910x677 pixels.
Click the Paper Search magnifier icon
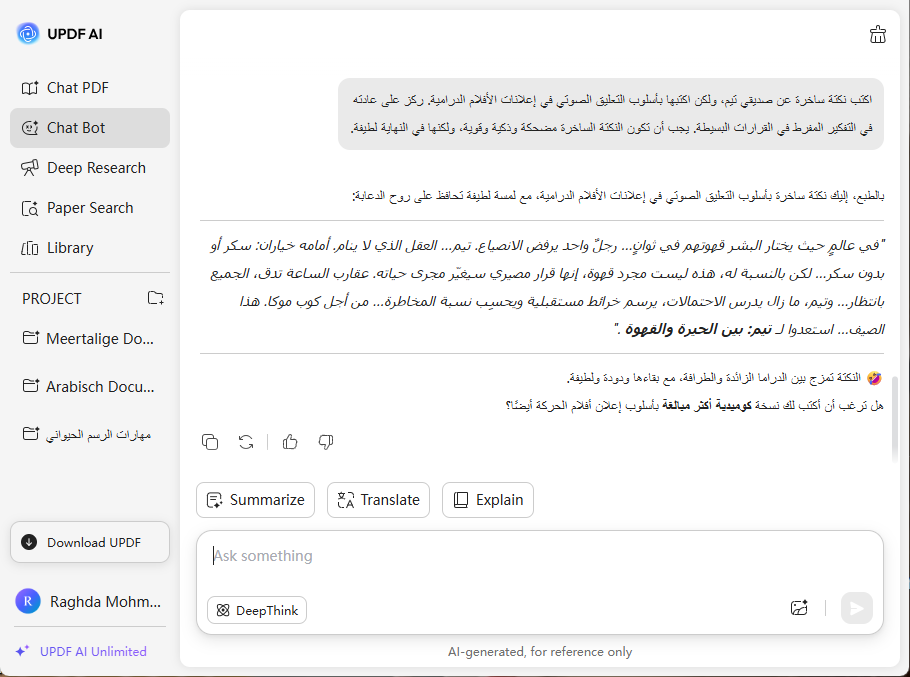coord(30,208)
